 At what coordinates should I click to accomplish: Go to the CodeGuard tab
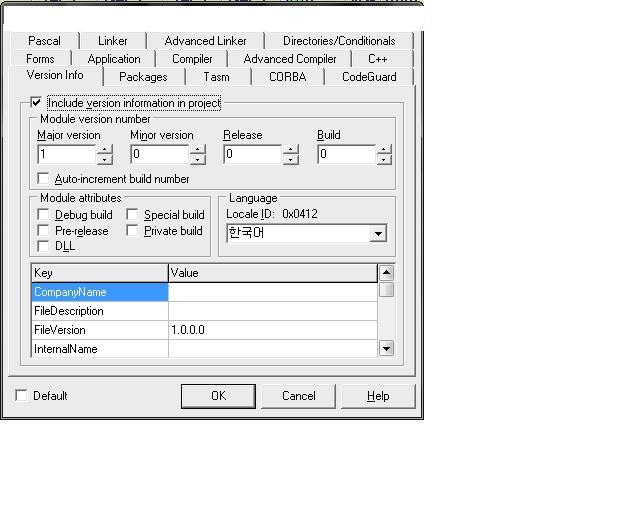pos(369,77)
